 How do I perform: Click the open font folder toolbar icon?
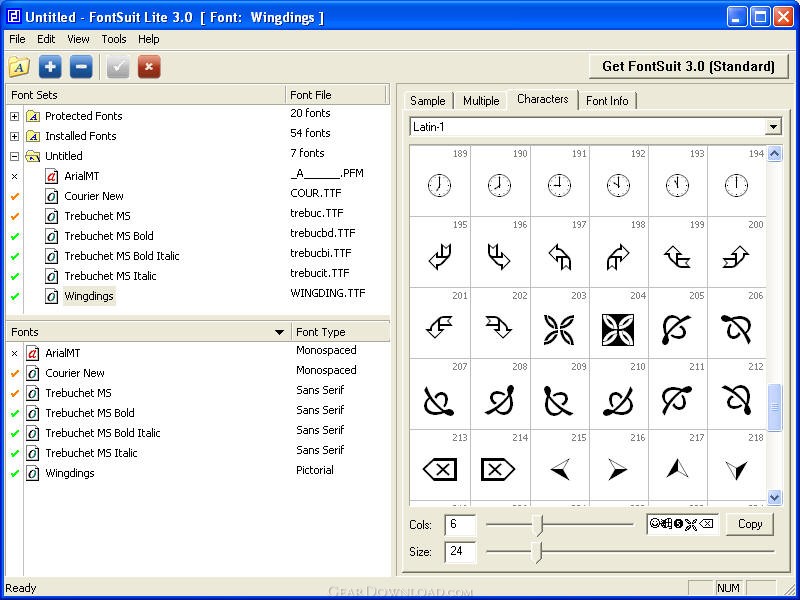click(19, 67)
